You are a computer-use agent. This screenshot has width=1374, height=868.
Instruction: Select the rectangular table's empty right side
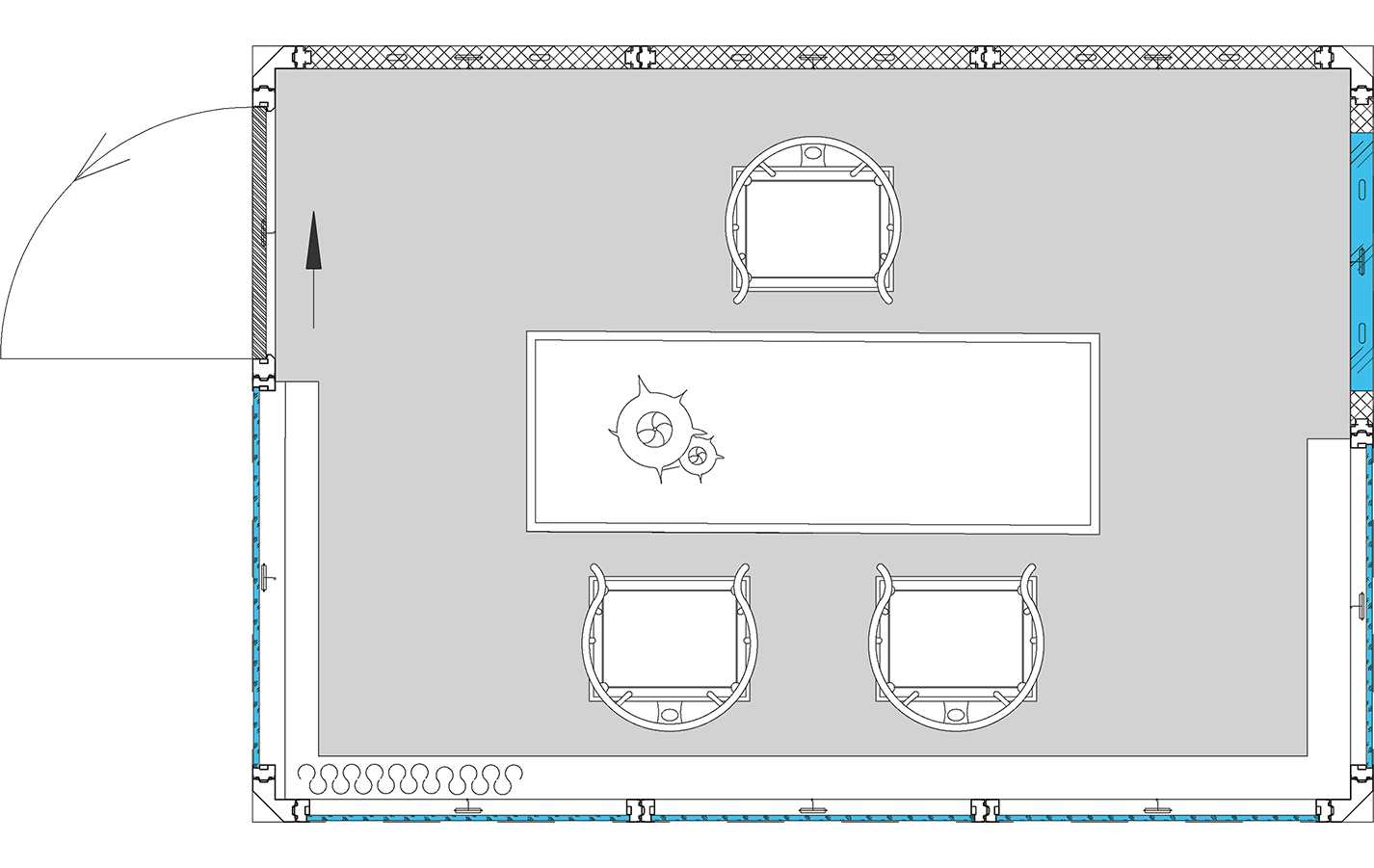pos(925,432)
